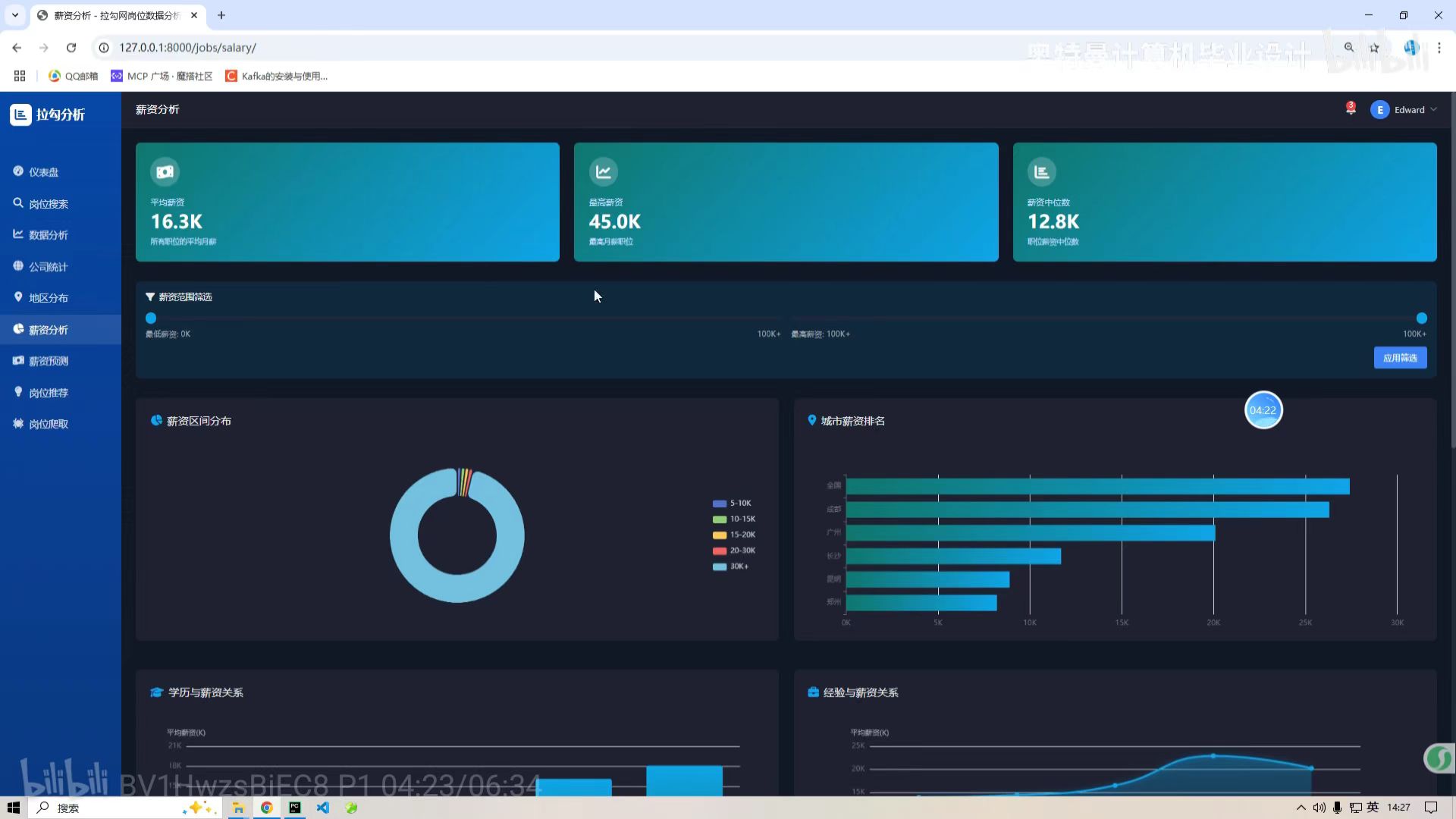The image size is (1456, 819).
Task: Go to 岗位搜索 job search page
Action: 48,204
